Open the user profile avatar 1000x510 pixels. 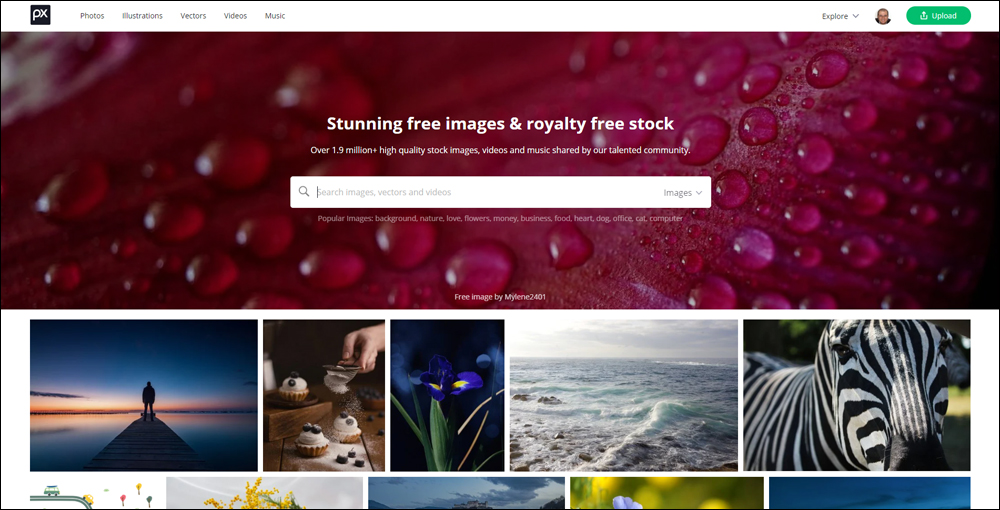(883, 16)
